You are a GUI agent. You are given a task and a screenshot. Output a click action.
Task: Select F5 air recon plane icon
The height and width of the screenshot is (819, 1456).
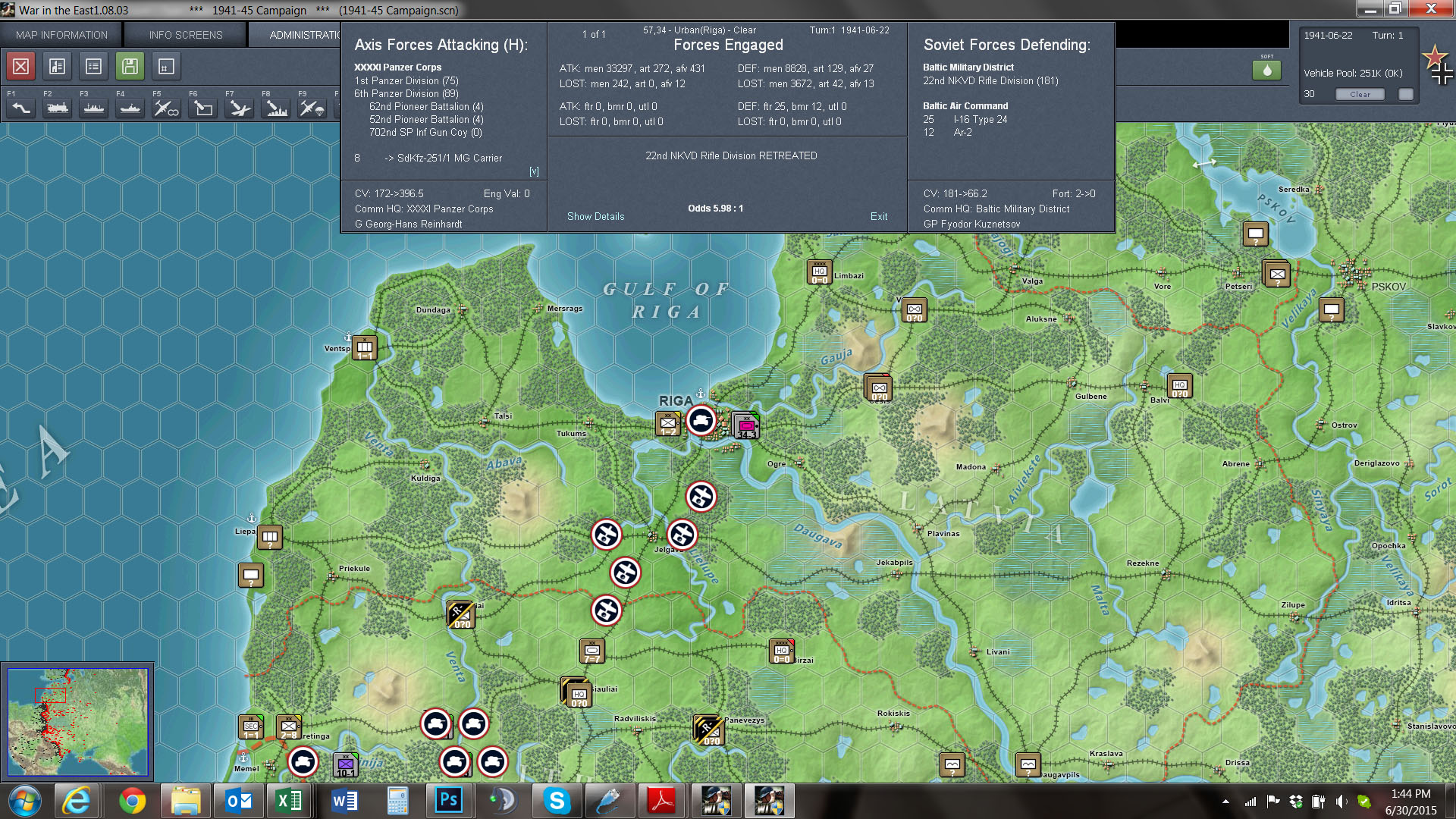point(167,108)
